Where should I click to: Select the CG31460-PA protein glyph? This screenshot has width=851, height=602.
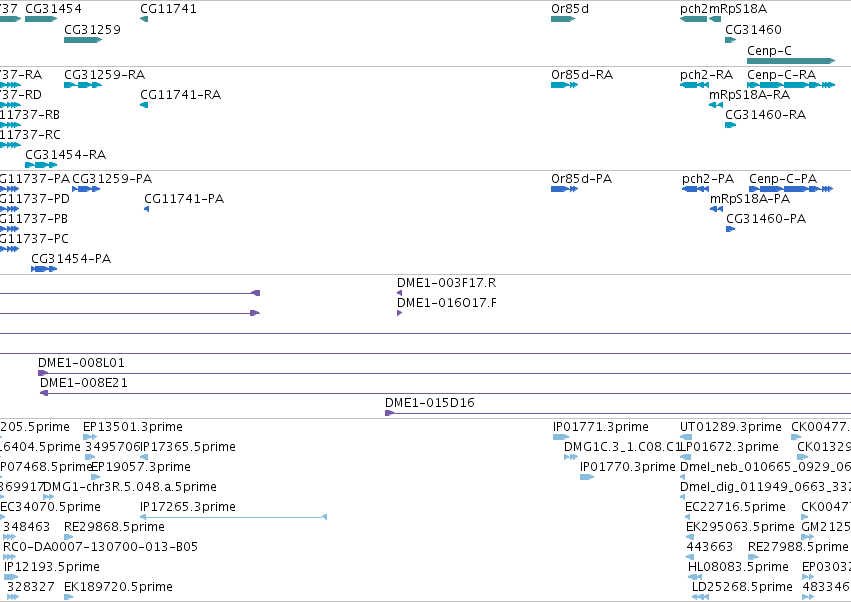(x=731, y=229)
